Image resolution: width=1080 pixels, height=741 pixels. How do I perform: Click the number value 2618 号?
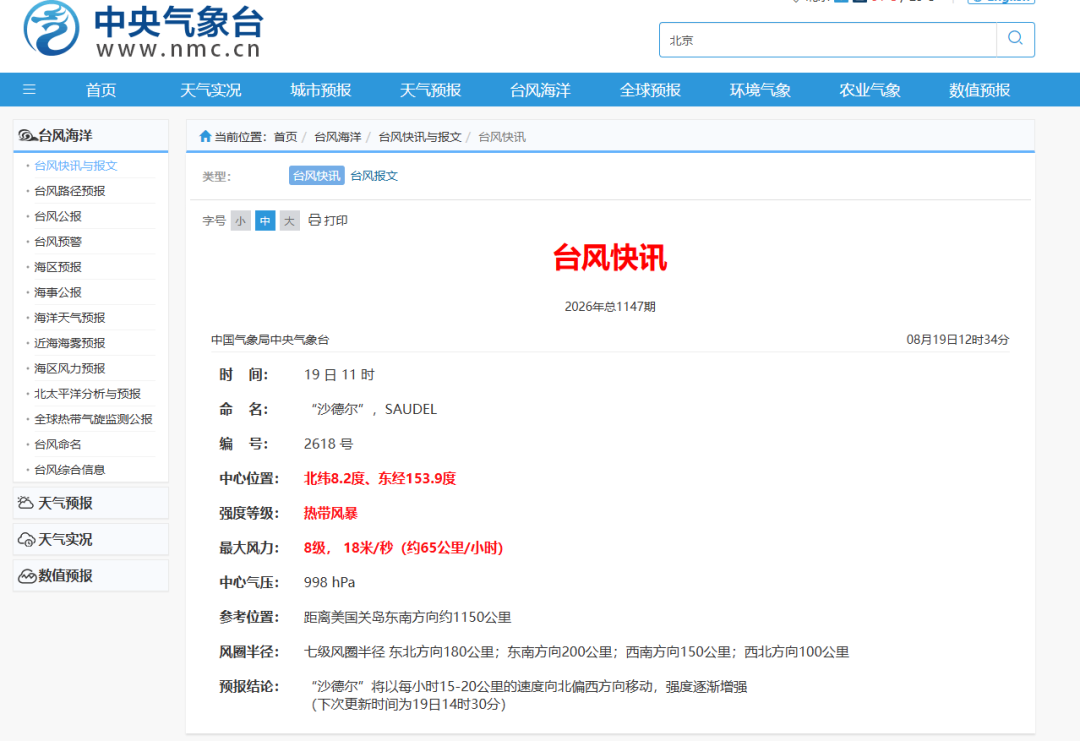(x=329, y=444)
